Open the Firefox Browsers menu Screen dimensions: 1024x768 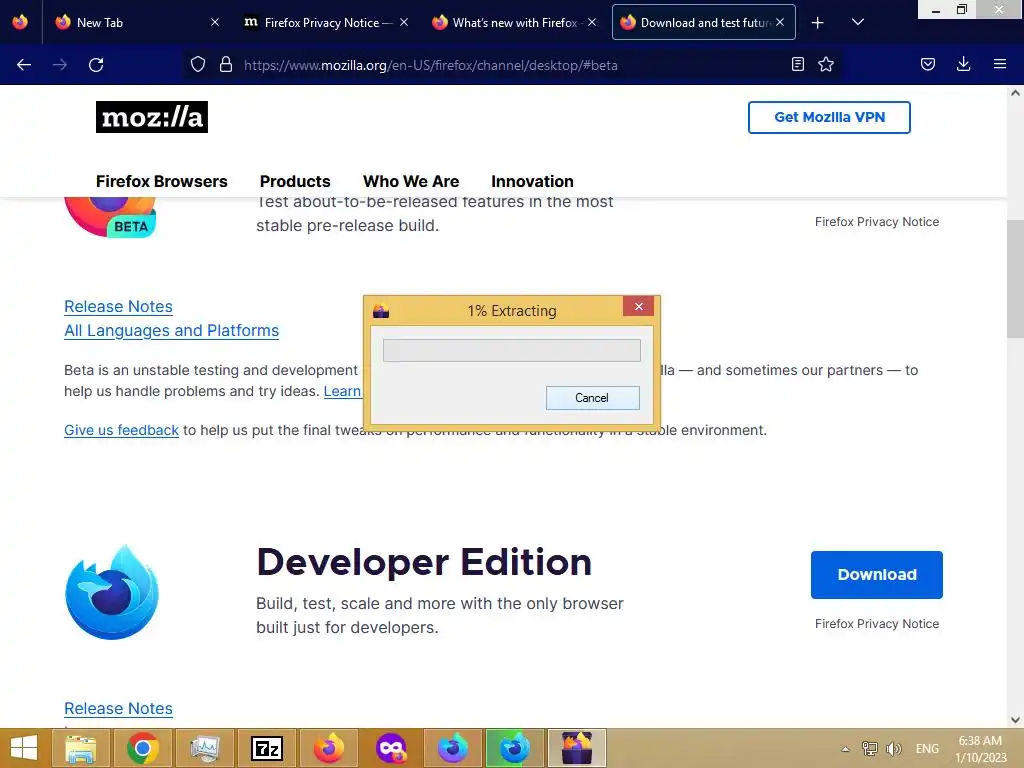click(161, 181)
